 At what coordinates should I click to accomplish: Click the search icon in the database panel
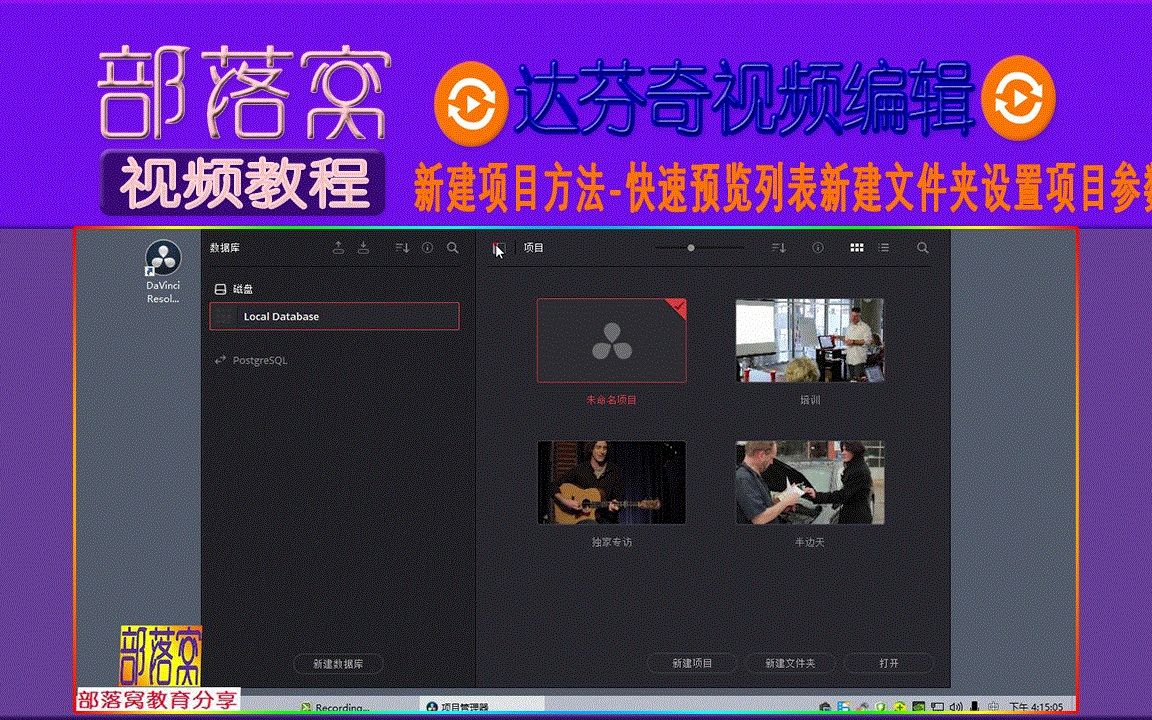pyautogui.click(x=452, y=247)
